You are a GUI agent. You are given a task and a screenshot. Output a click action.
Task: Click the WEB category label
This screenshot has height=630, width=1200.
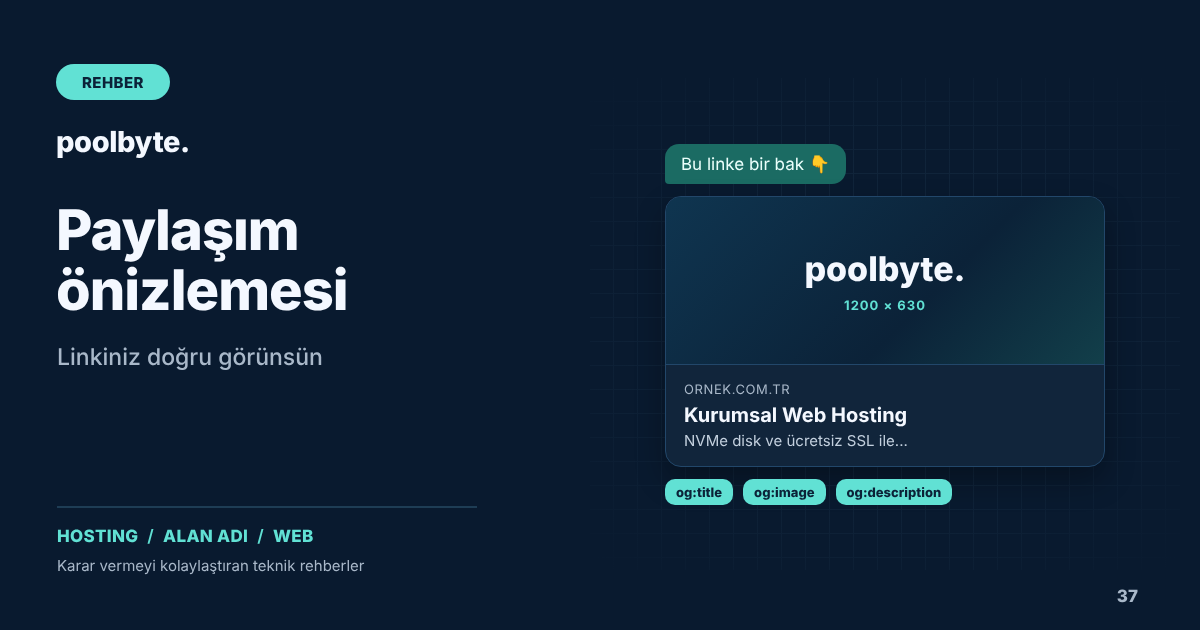(x=293, y=536)
